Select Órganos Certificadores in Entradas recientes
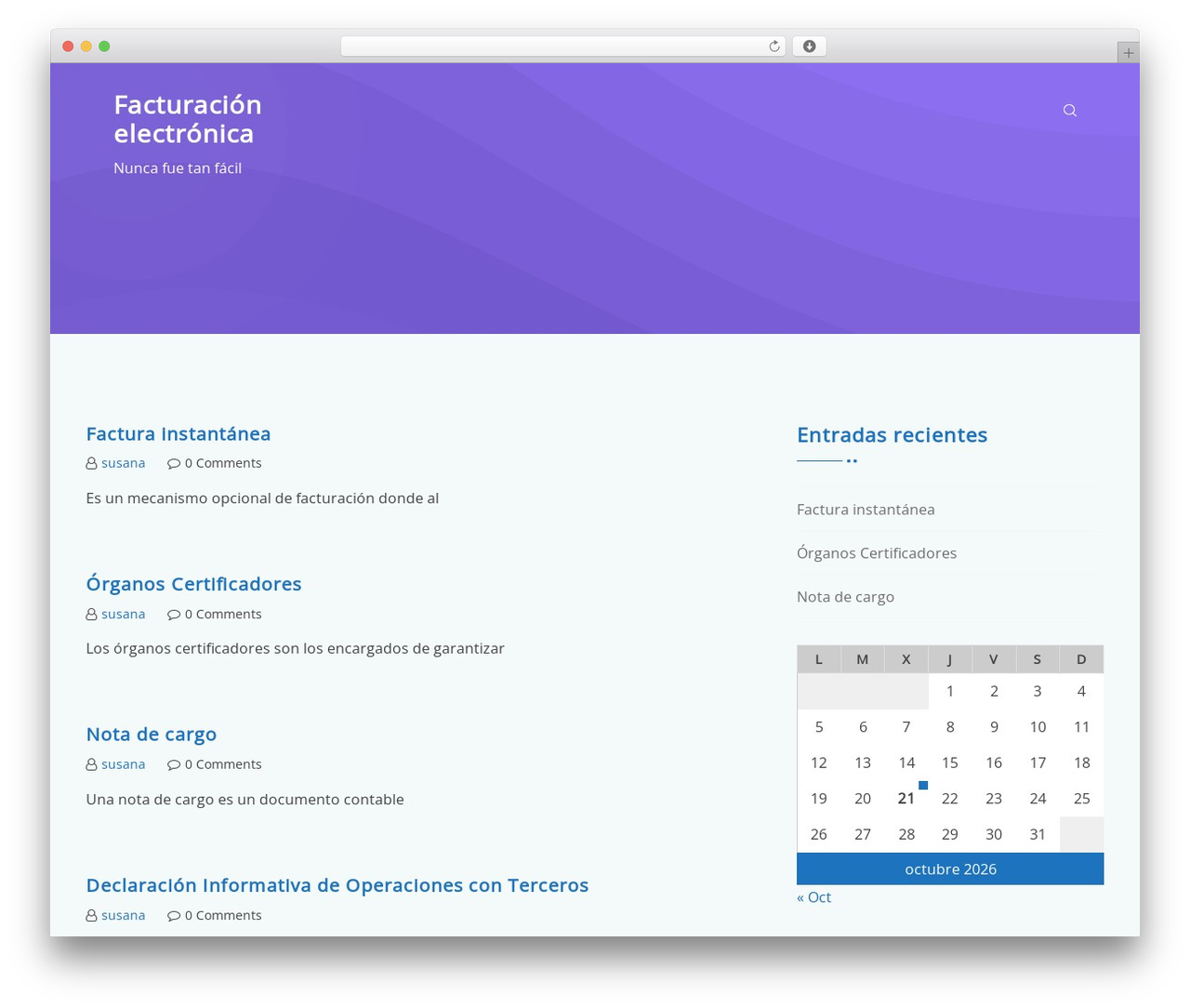 click(877, 553)
